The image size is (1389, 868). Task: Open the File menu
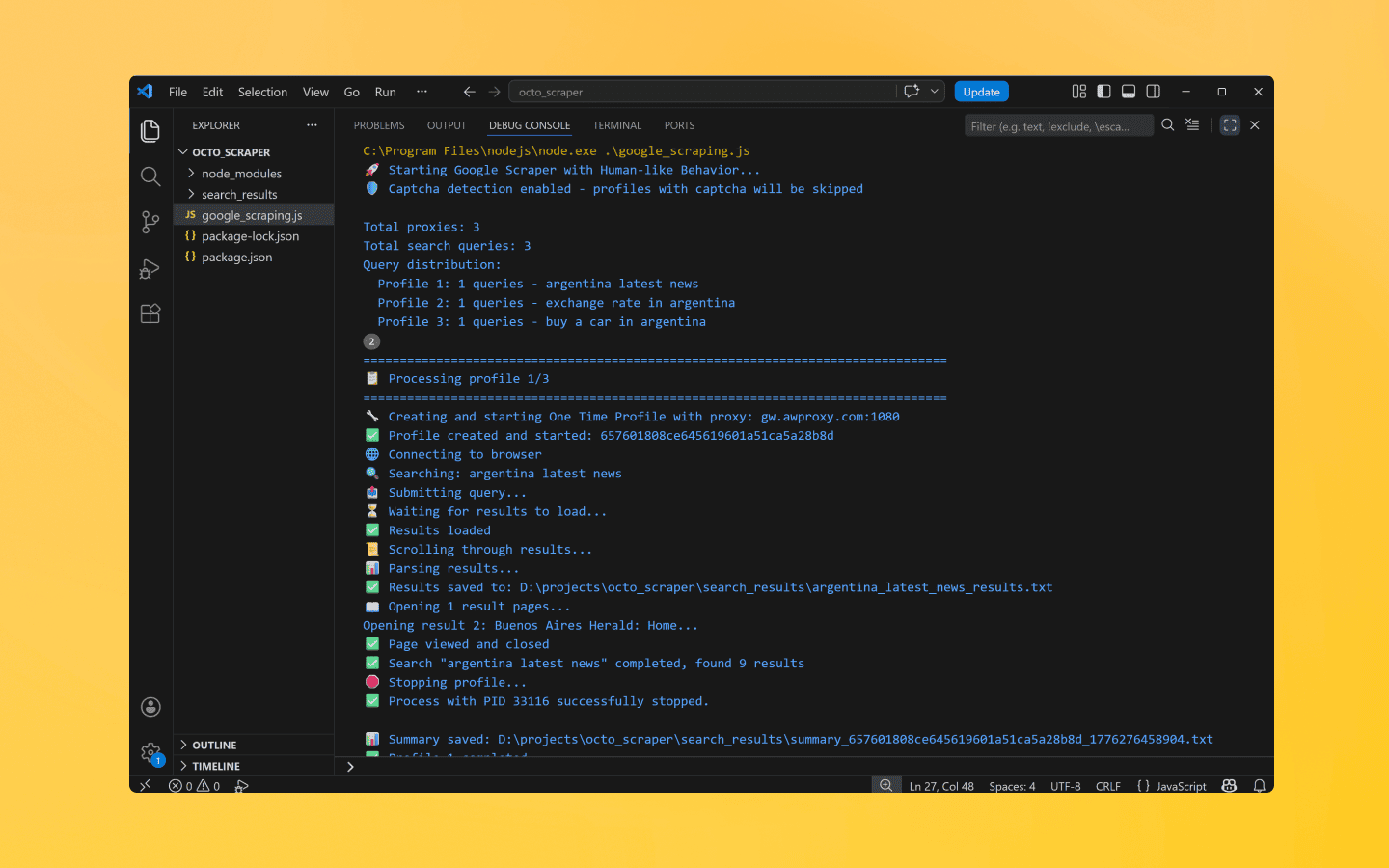177,92
